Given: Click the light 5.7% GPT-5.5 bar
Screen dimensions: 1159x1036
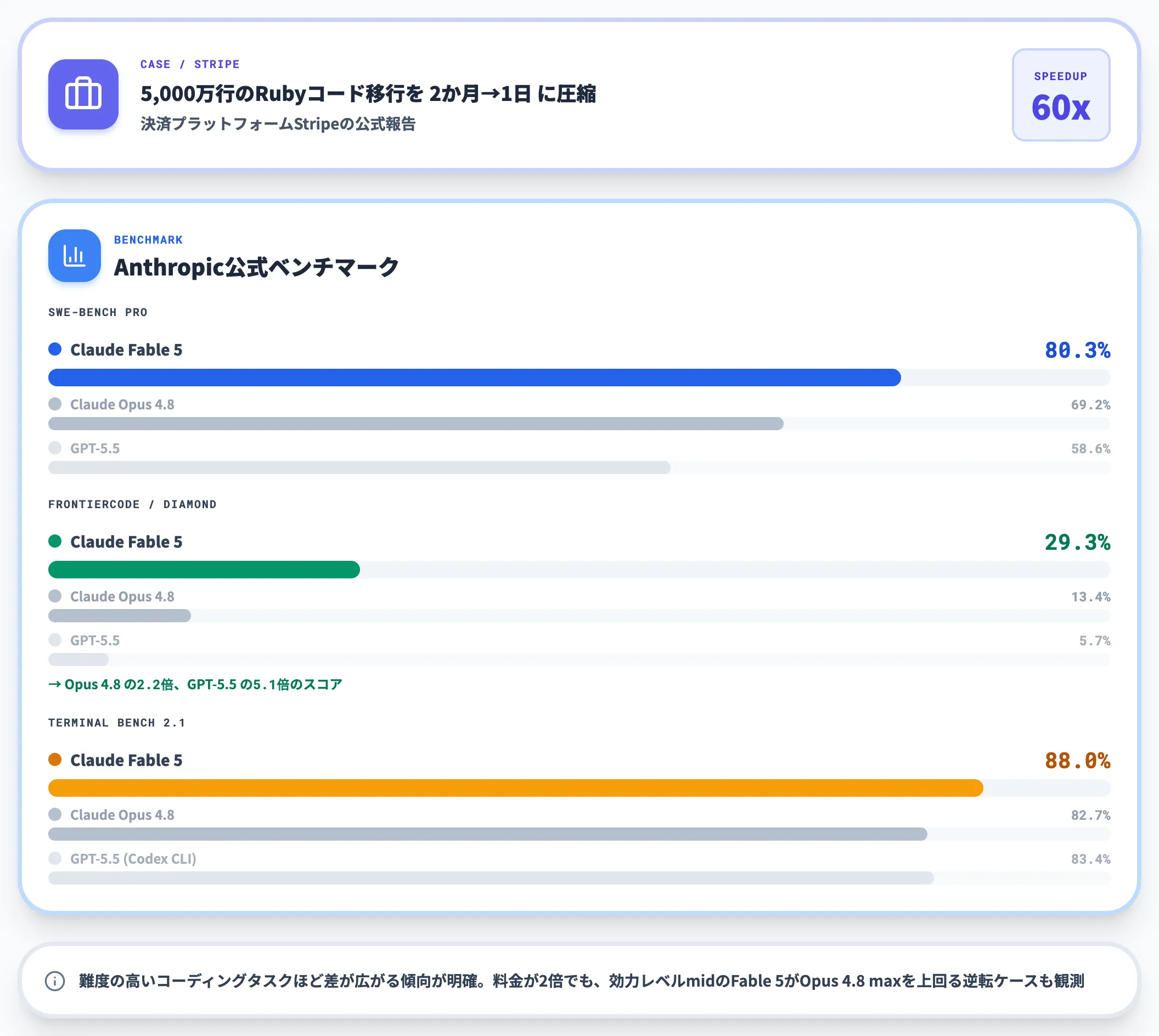Looking at the screenshot, I should click(78, 659).
